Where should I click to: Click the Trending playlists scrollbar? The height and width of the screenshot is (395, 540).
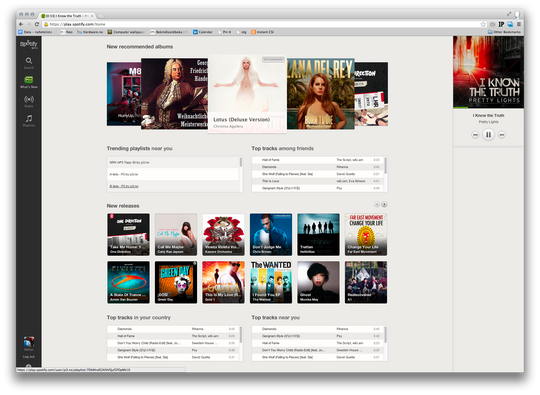coord(241,162)
